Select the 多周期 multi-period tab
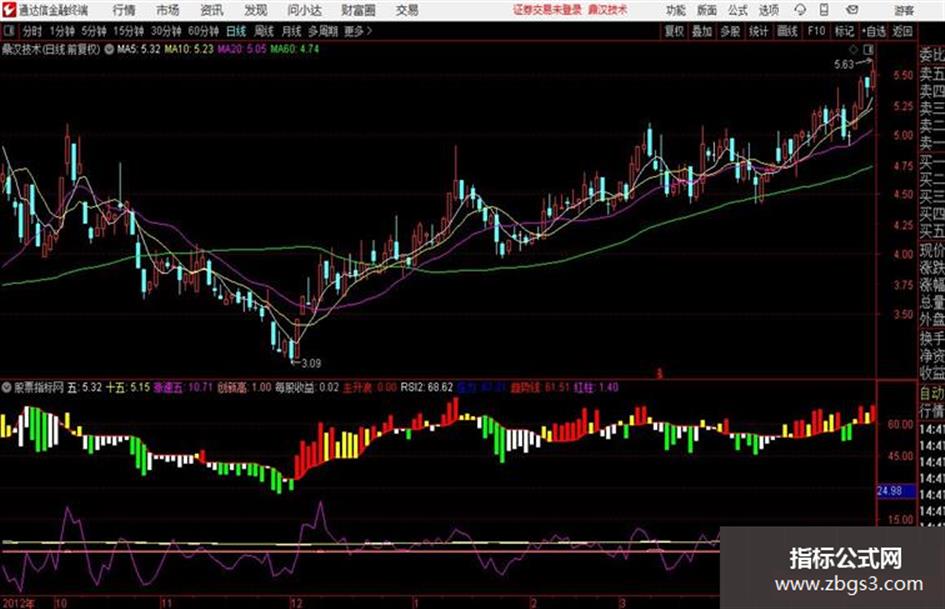This screenshot has height=609, width=945. tap(322, 31)
